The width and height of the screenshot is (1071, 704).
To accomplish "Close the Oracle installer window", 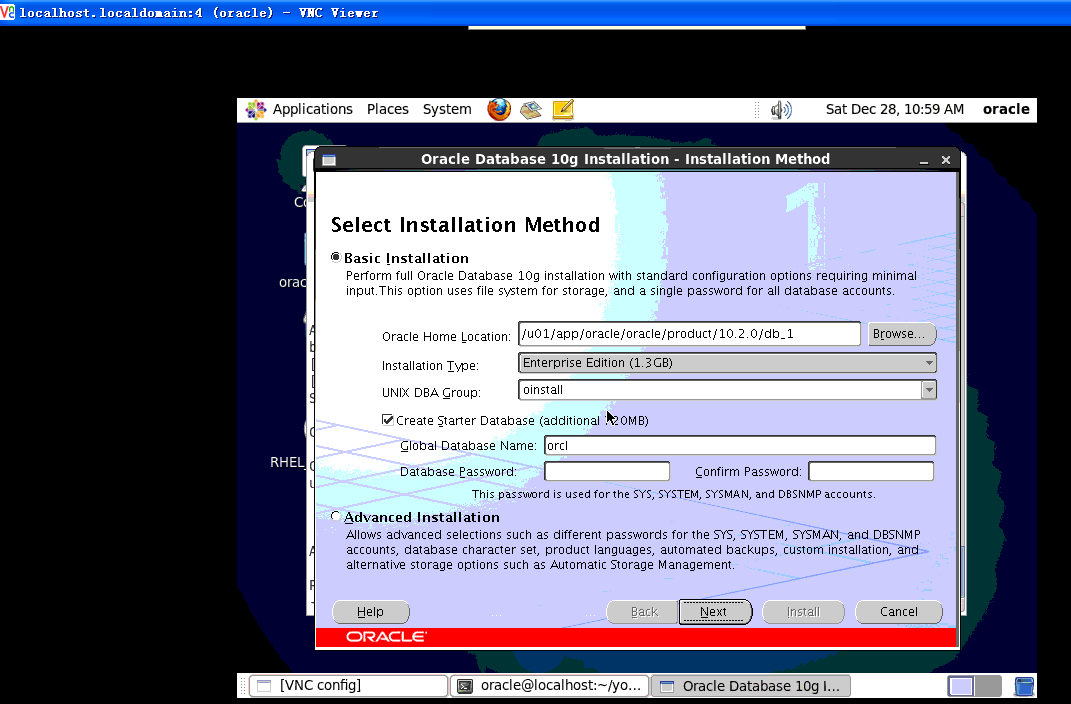I will click(945, 160).
